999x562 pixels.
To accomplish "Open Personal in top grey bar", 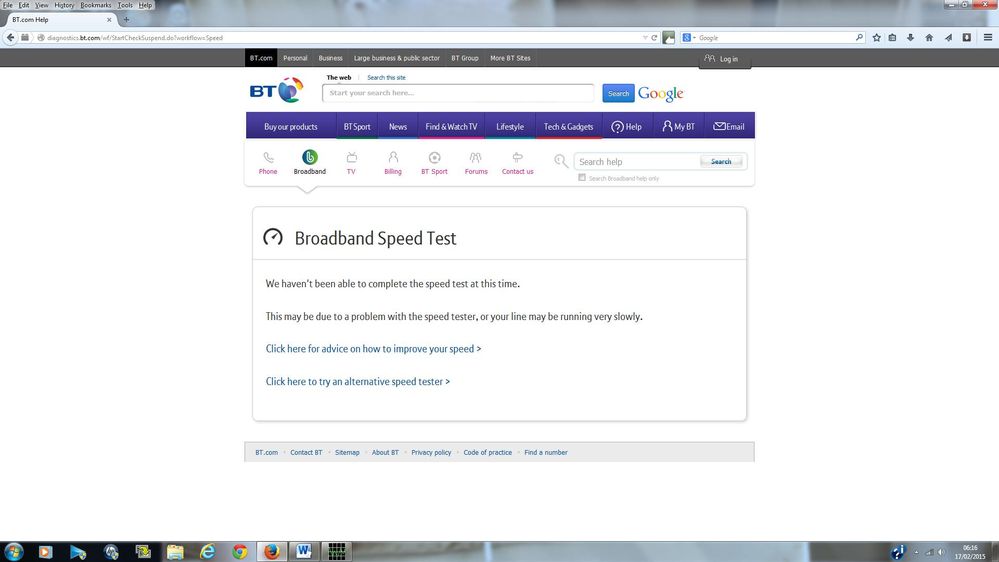I will 295,58.
